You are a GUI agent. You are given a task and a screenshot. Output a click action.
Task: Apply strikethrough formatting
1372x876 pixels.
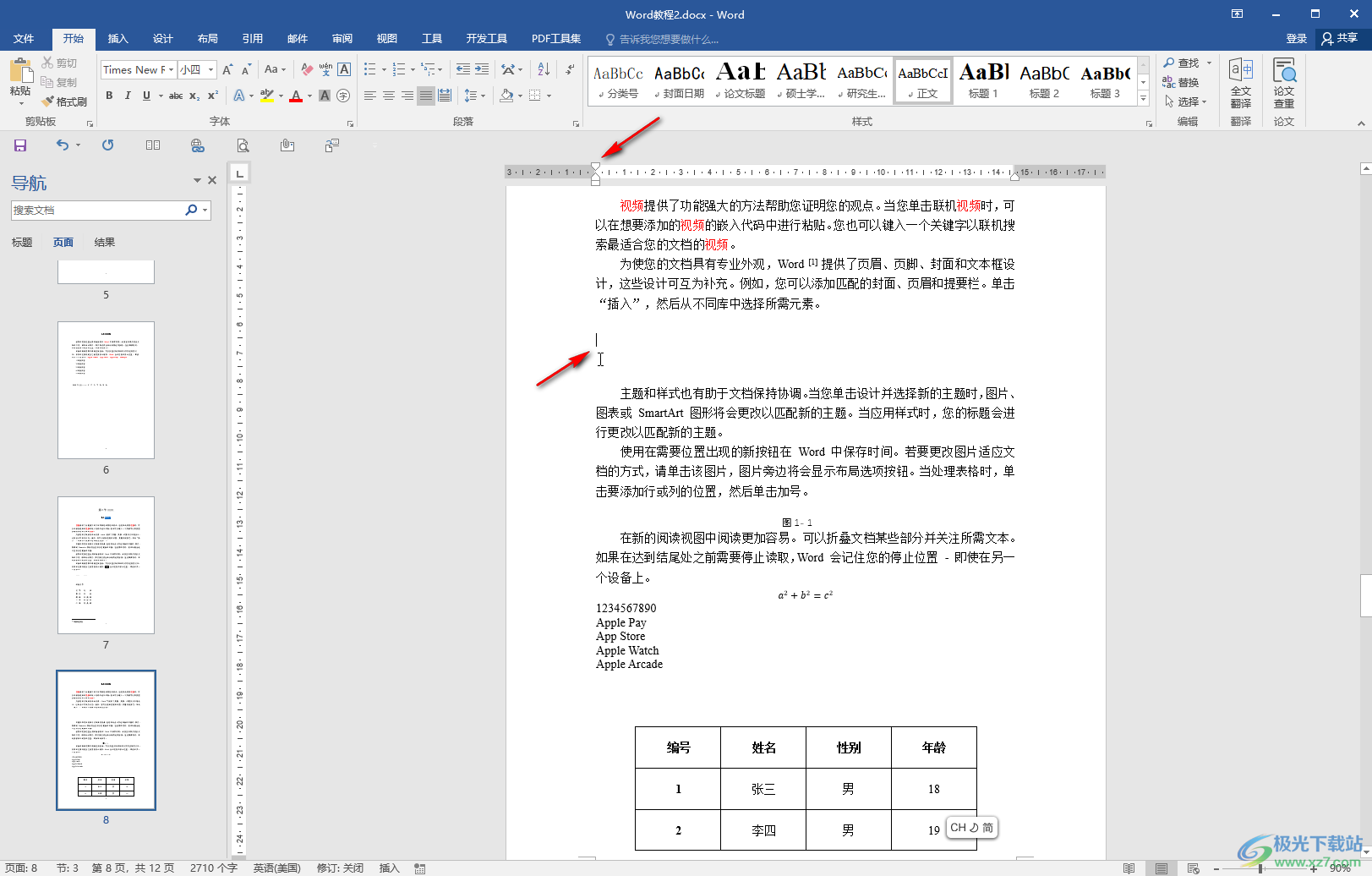pyautogui.click(x=176, y=96)
